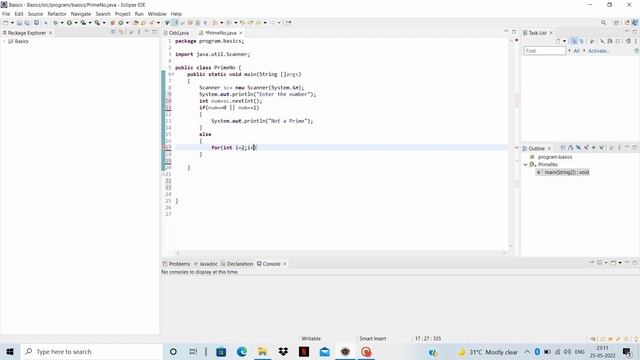This screenshot has width=640, height=360.
Task: Toggle Categorized view in Task List
Action: [574, 41]
